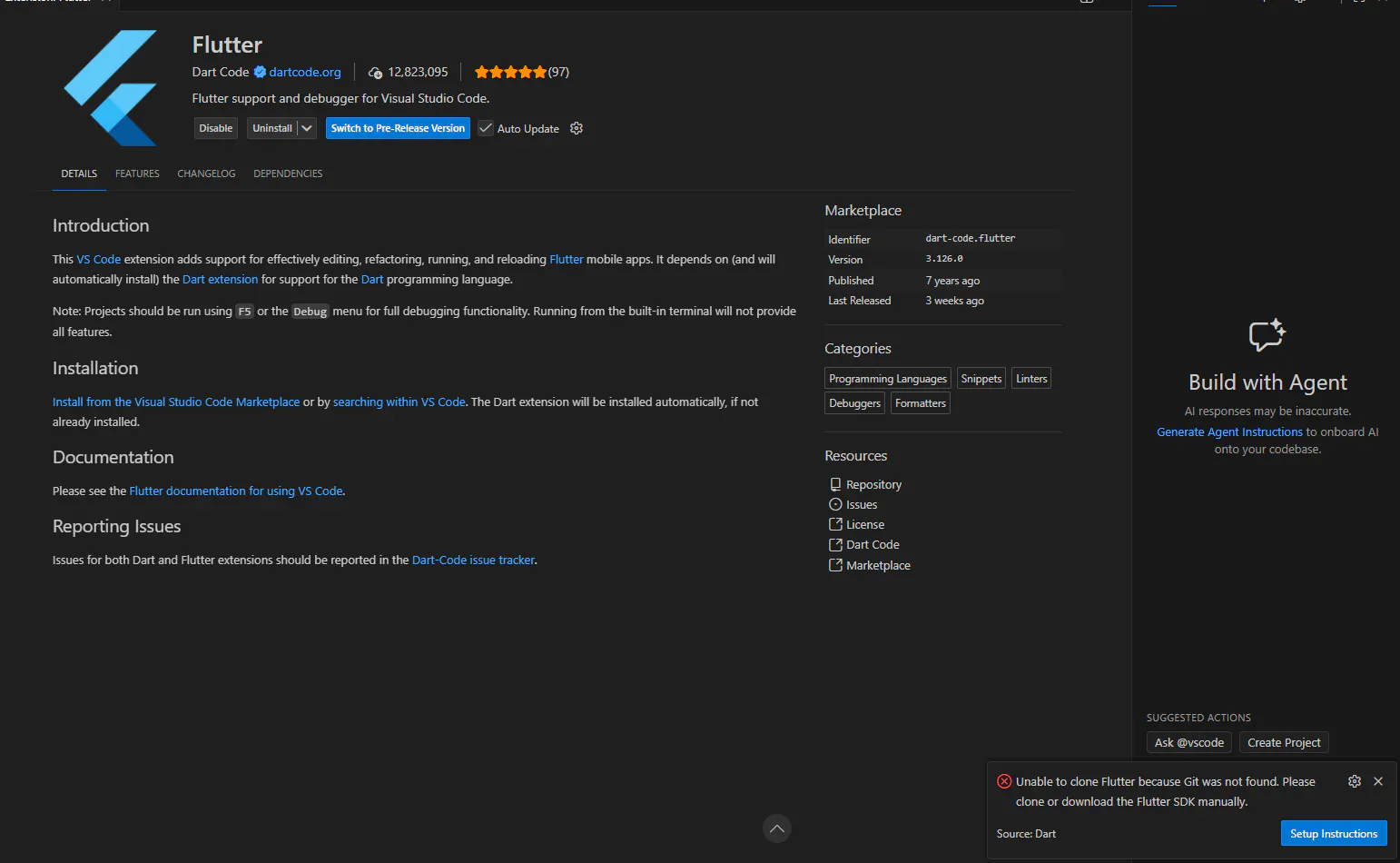Open the Dart Code resource link

pyautogui.click(x=873, y=544)
